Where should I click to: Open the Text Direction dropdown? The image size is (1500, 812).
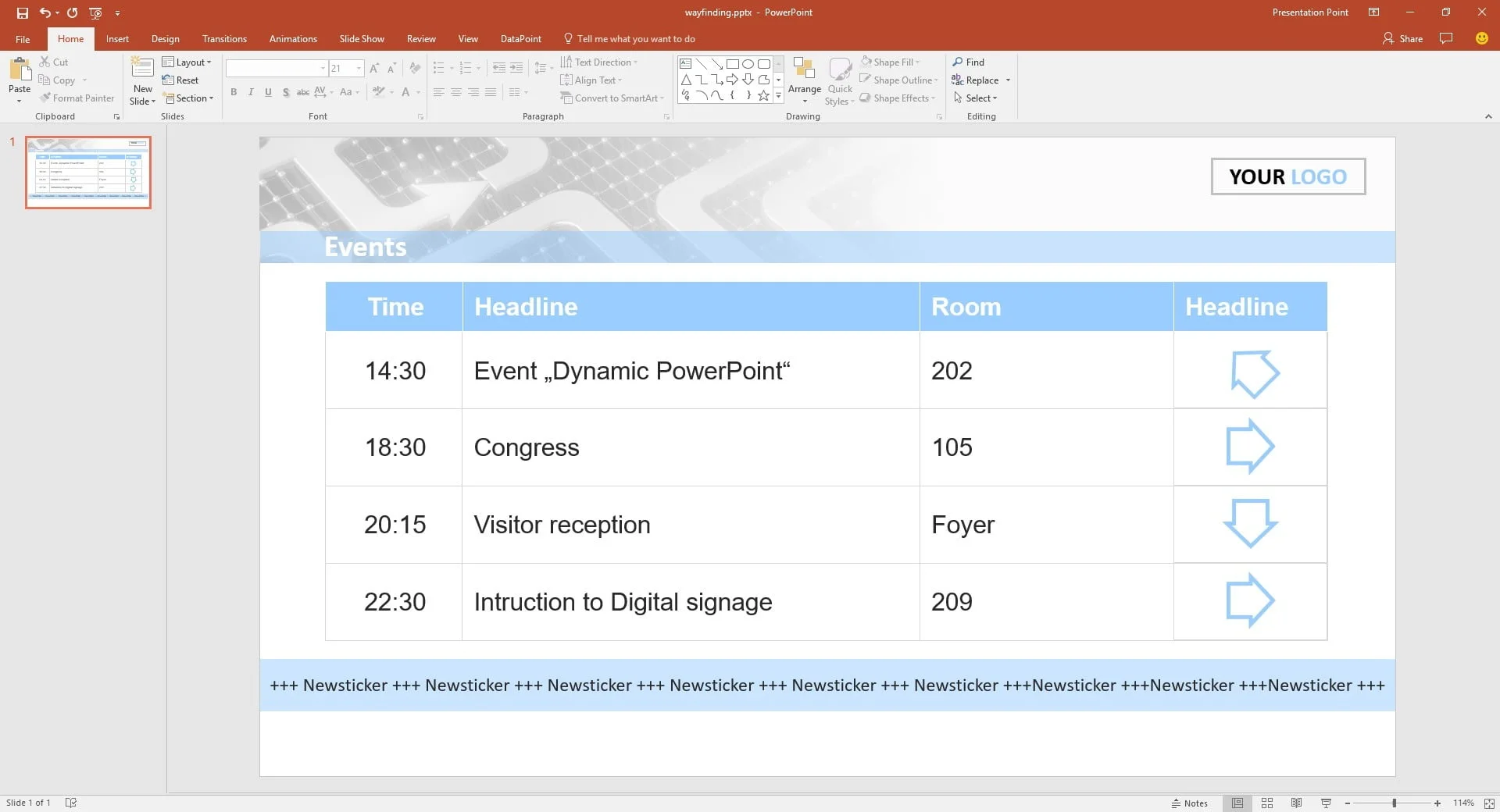[x=599, y=62]
